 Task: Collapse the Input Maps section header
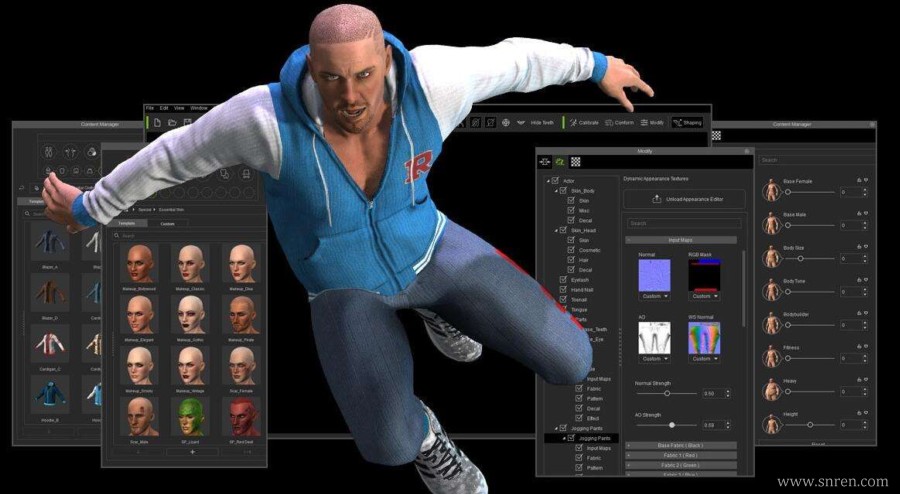point(681,240)
